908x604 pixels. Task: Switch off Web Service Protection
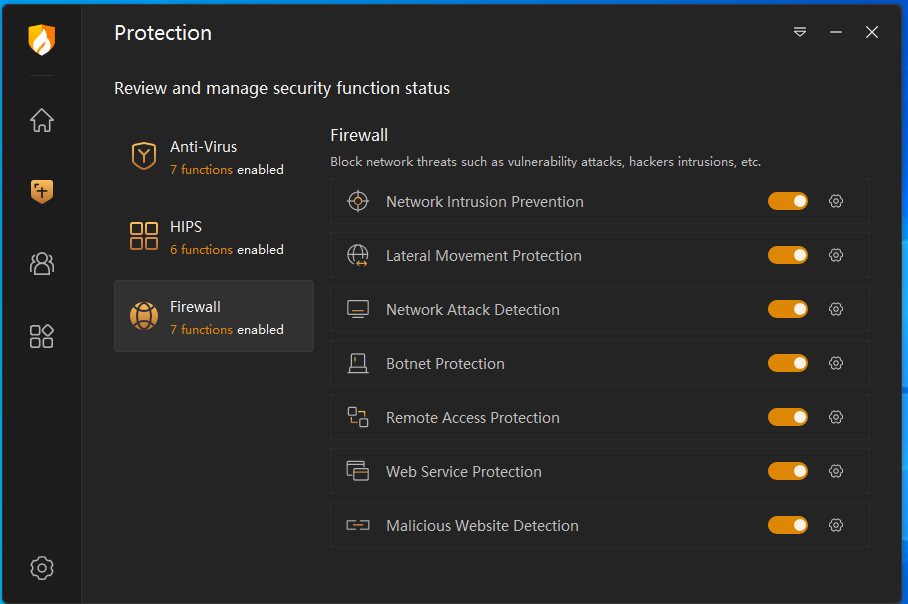(x=788, y=471)
